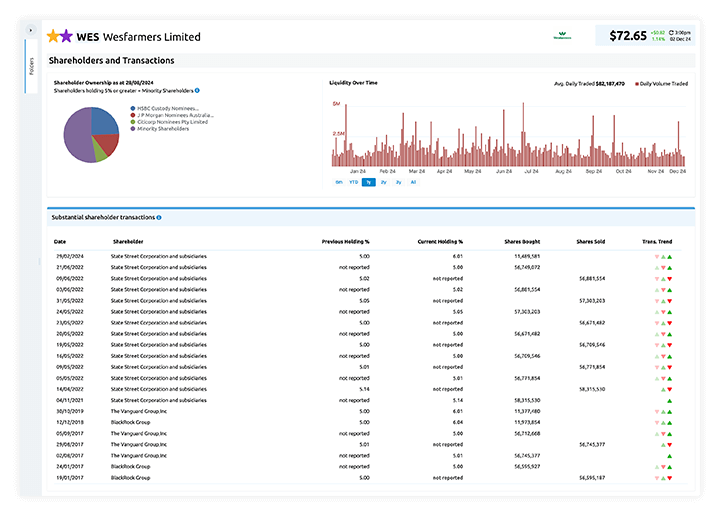
Task: Sort table by Date column header
Action: click(x=60, y=241)
